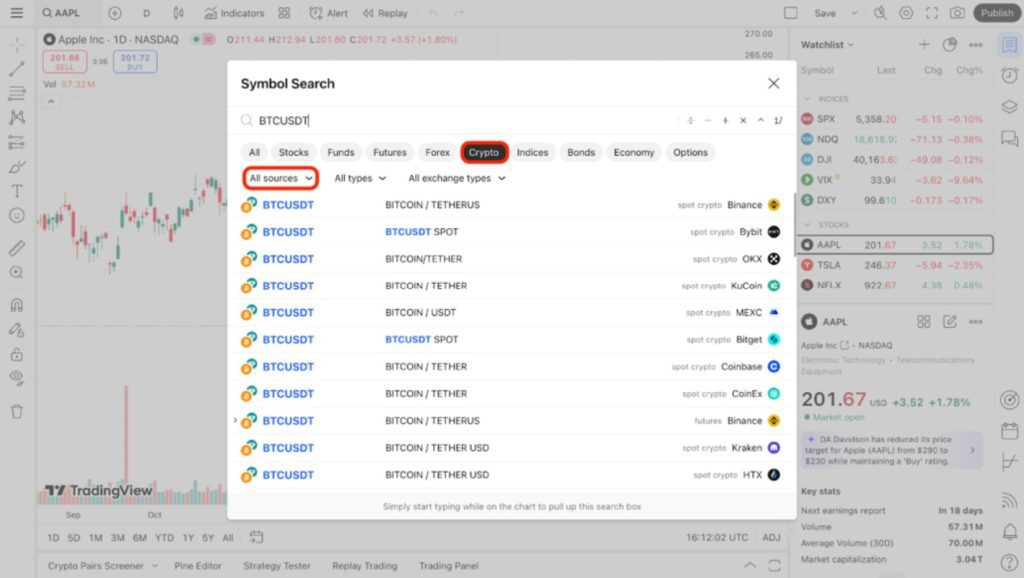Choose BTCUSDT spot crypto on Bybit

(511, 232)
